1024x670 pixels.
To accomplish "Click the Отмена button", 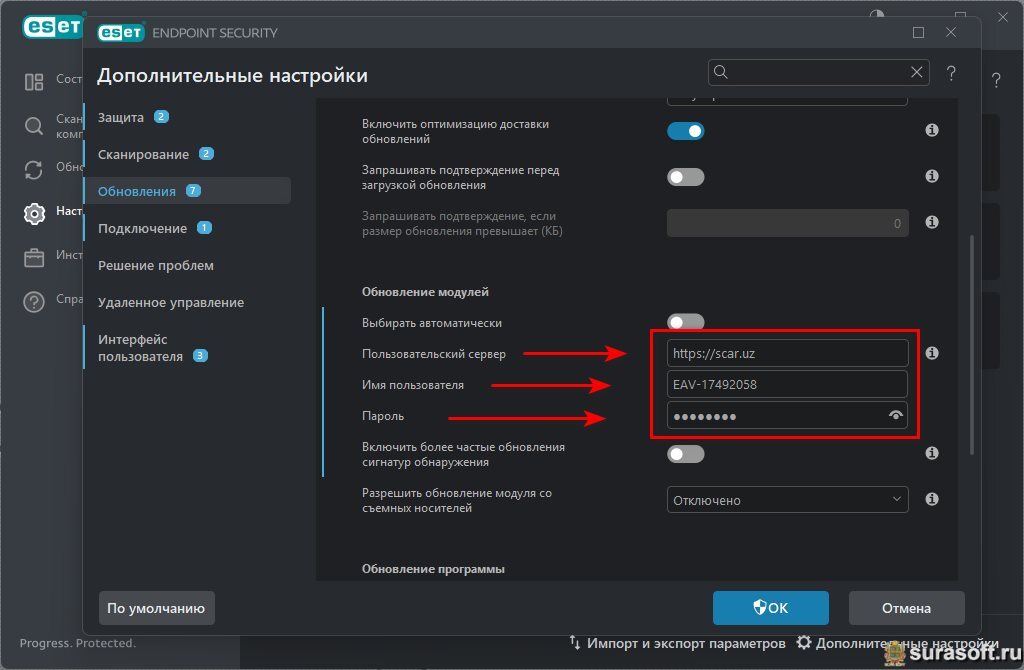I will coord(906,608).
